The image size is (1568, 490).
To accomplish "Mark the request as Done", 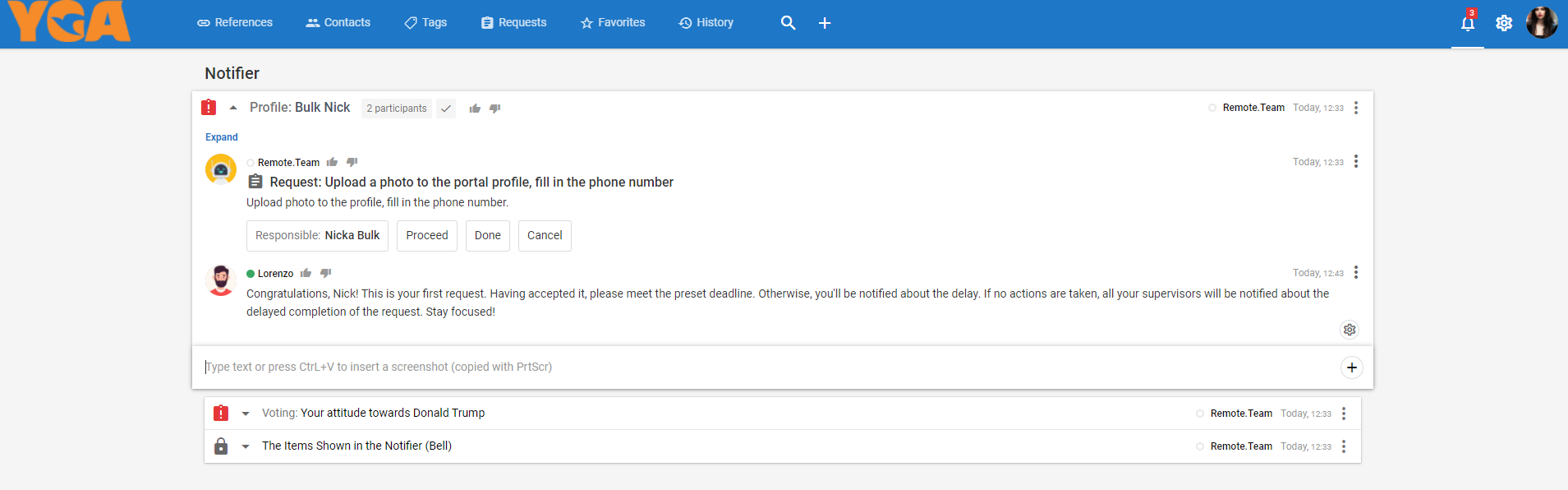I will click(488, 236).
